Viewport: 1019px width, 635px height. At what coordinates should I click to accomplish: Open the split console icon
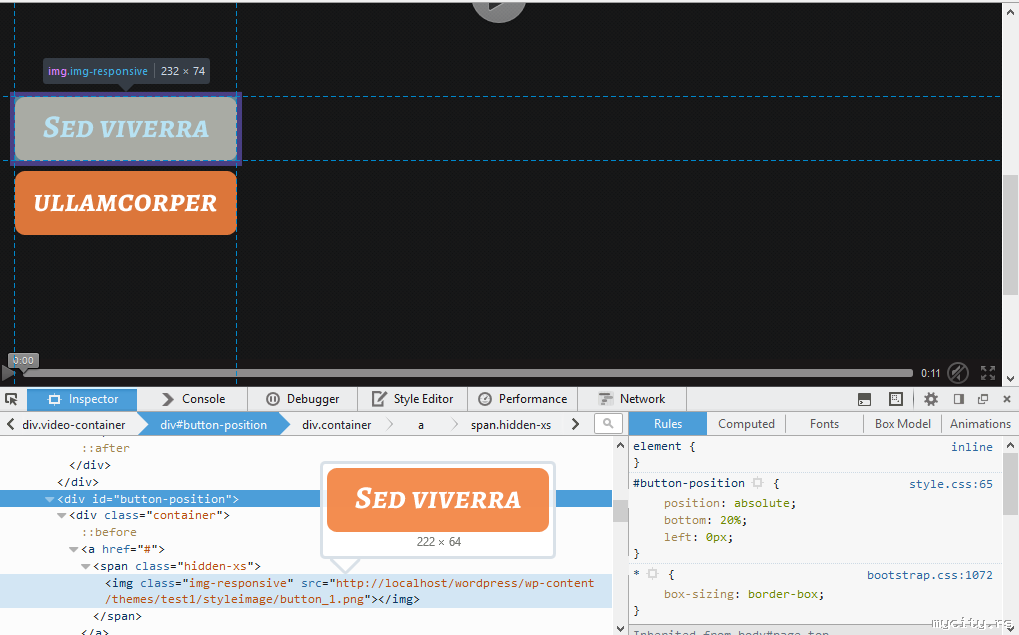coord(864,399)
